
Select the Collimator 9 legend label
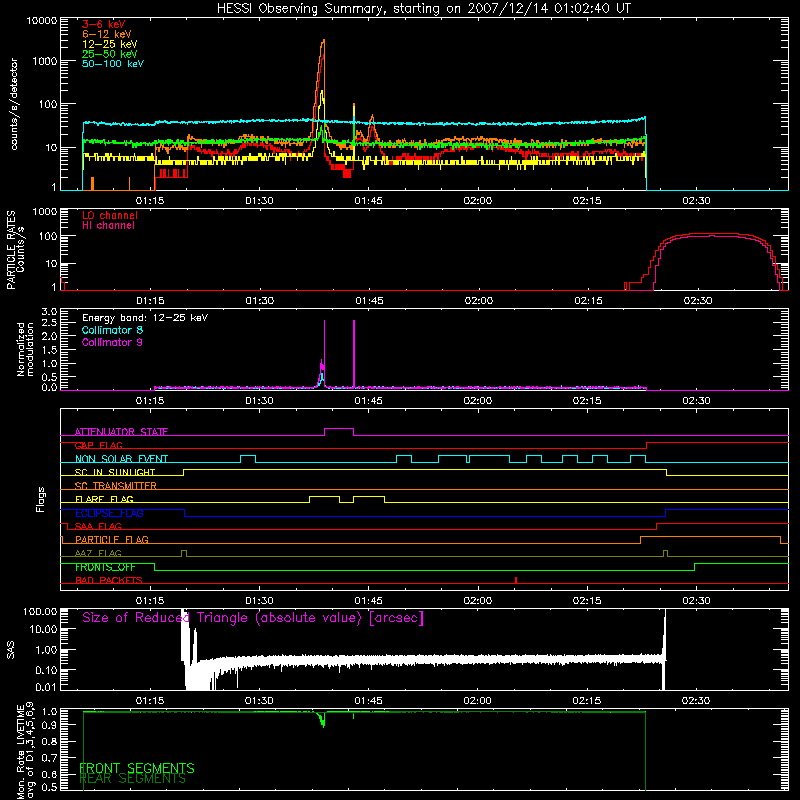coord(112,342)
